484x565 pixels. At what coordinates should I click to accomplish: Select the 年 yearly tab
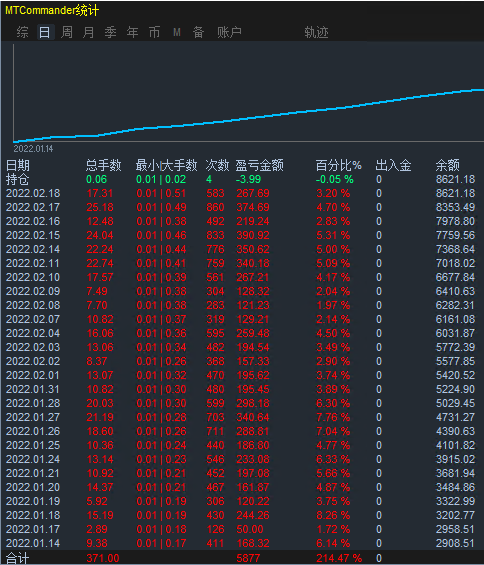coord(132,32)
